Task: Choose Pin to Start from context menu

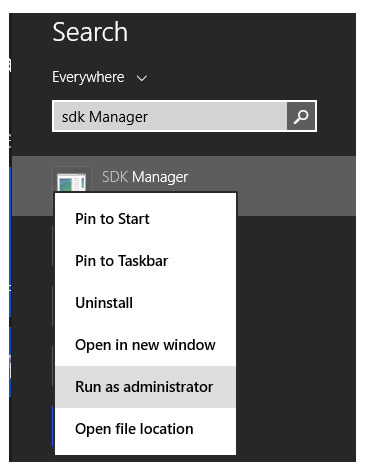Action: tap(145, 219)
